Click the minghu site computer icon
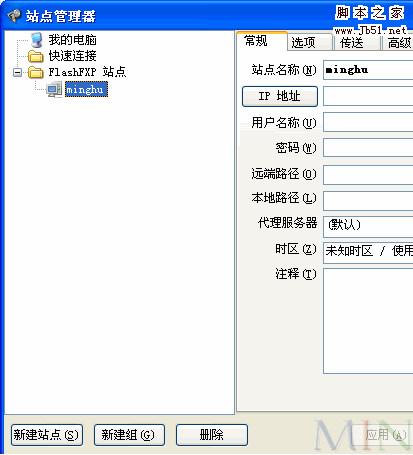413x455 pixels. (54, 89)
